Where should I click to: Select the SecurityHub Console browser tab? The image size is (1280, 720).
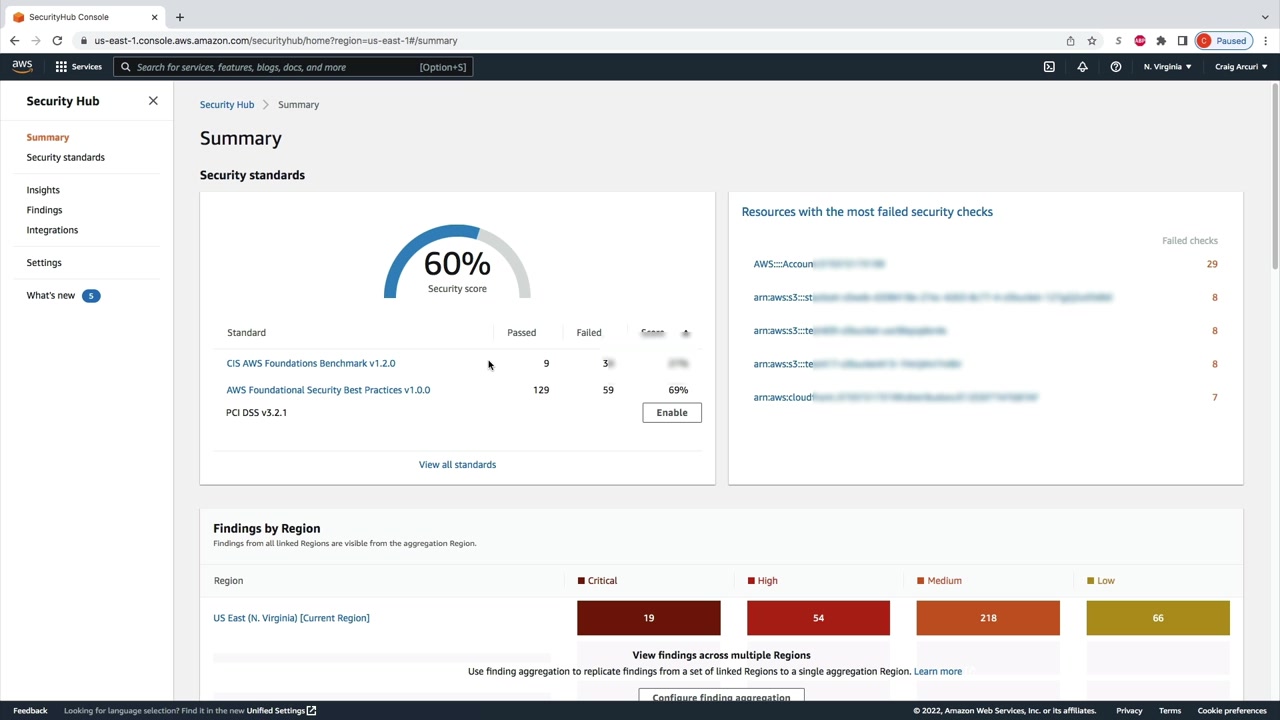tap(85, 17)
